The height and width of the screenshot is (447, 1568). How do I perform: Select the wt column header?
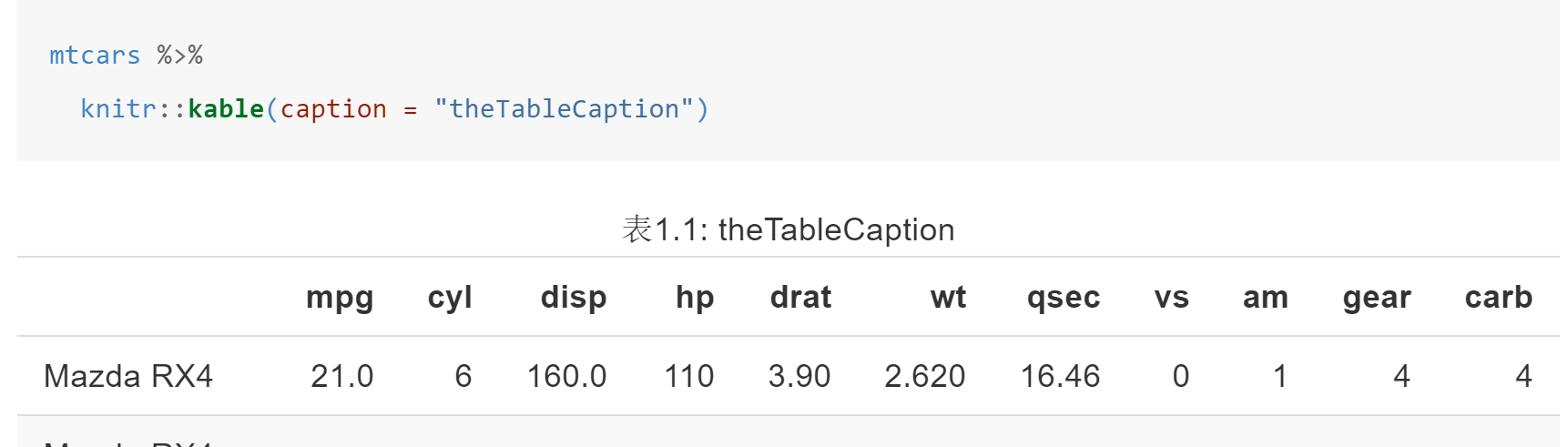click(948, 297)
